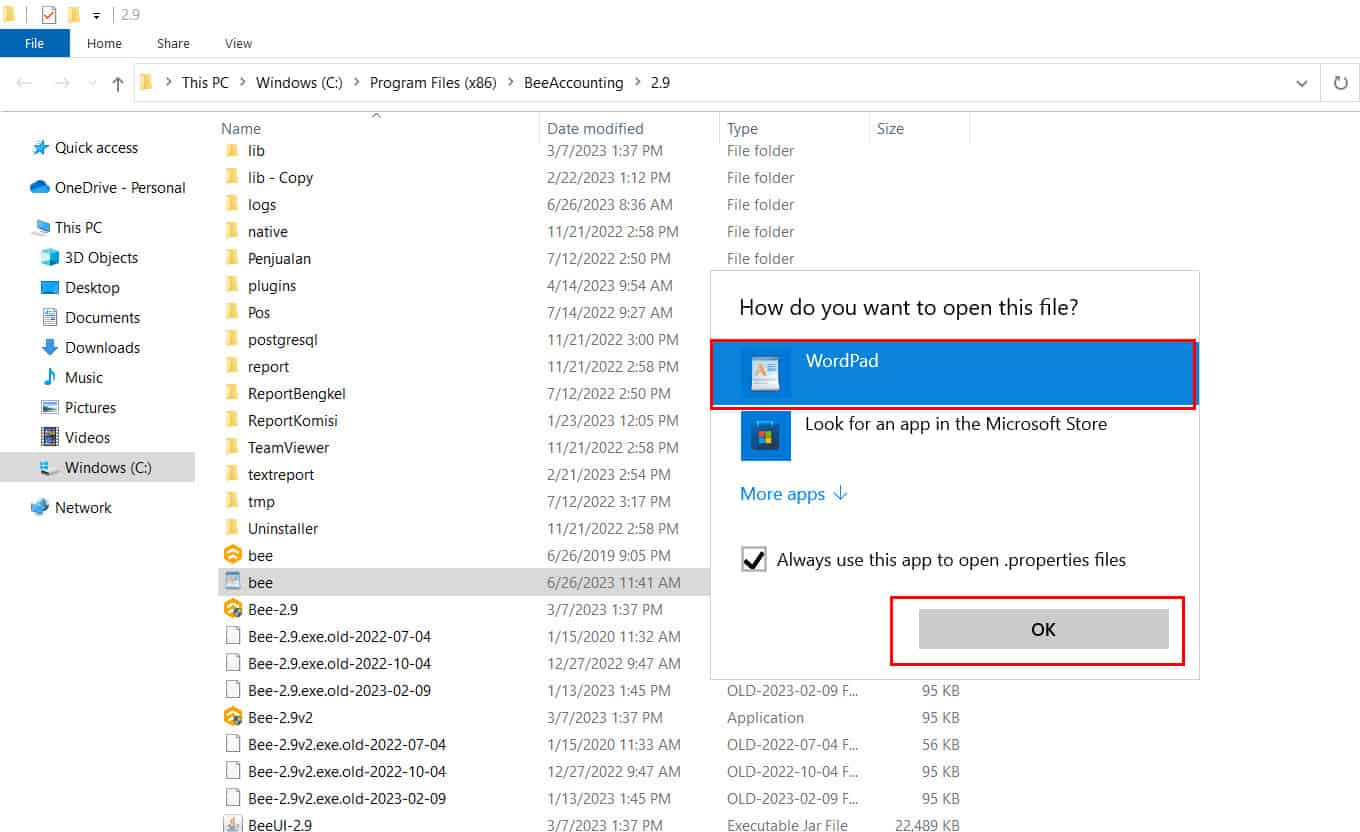Open the Home ribbon tab
The width and height of the screenshot is (1360, 832).
[104, 43]
